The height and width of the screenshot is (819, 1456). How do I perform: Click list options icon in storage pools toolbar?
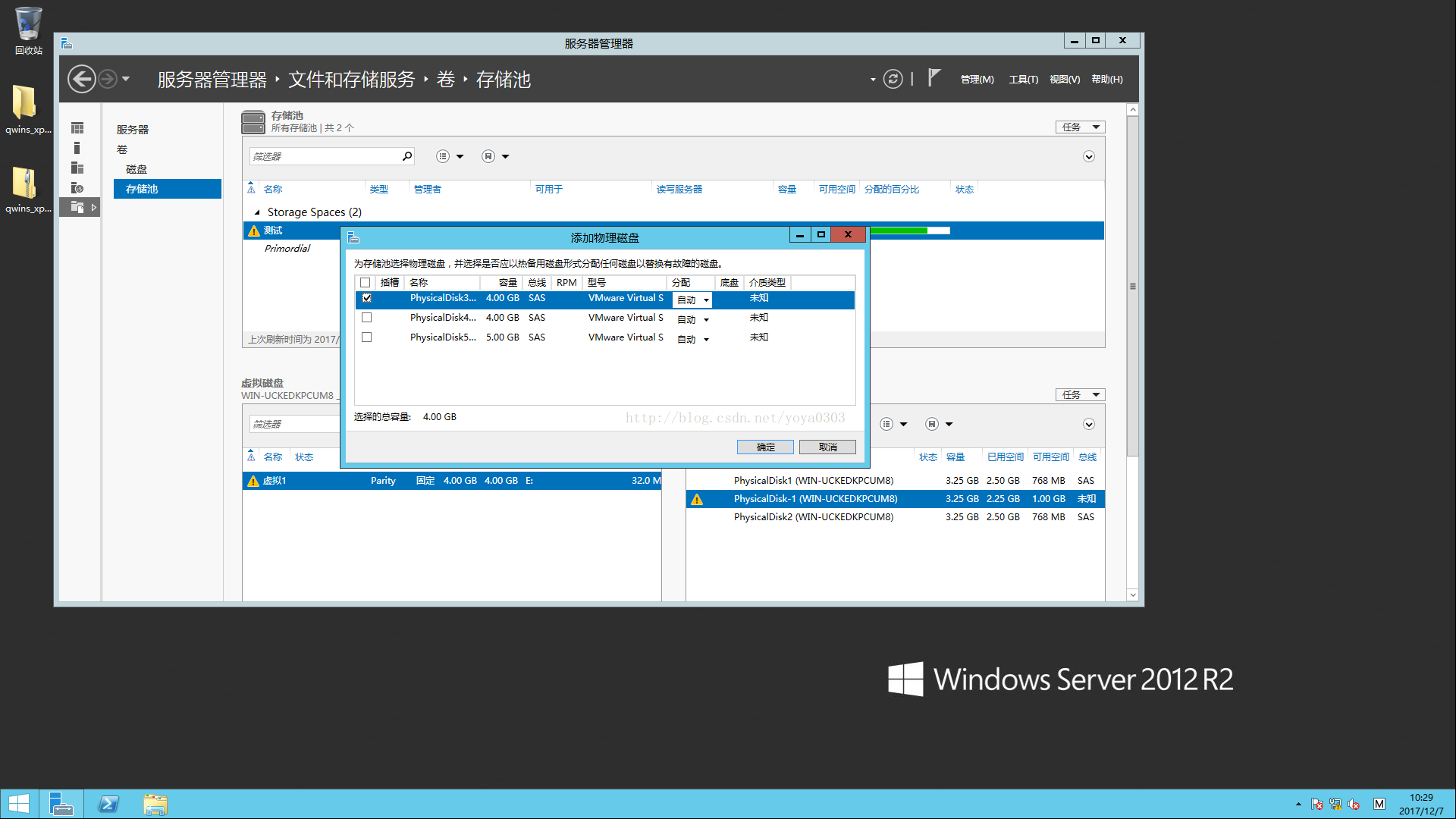point(443,156)
